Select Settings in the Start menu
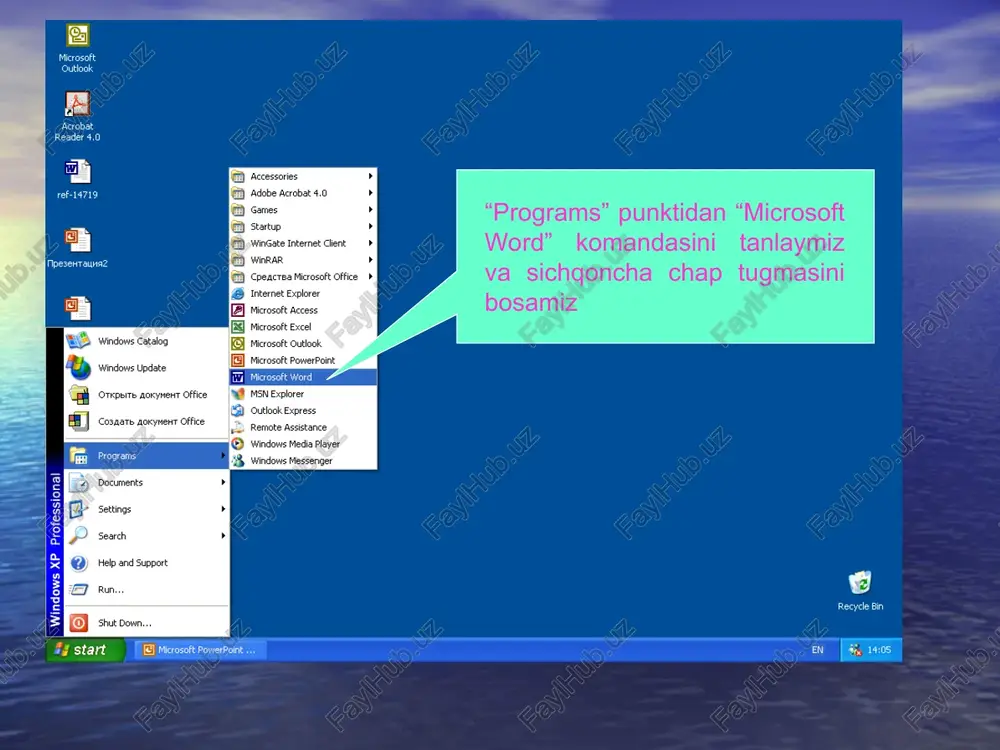Viewport: 1000px width, 750px height. (146, 509)
